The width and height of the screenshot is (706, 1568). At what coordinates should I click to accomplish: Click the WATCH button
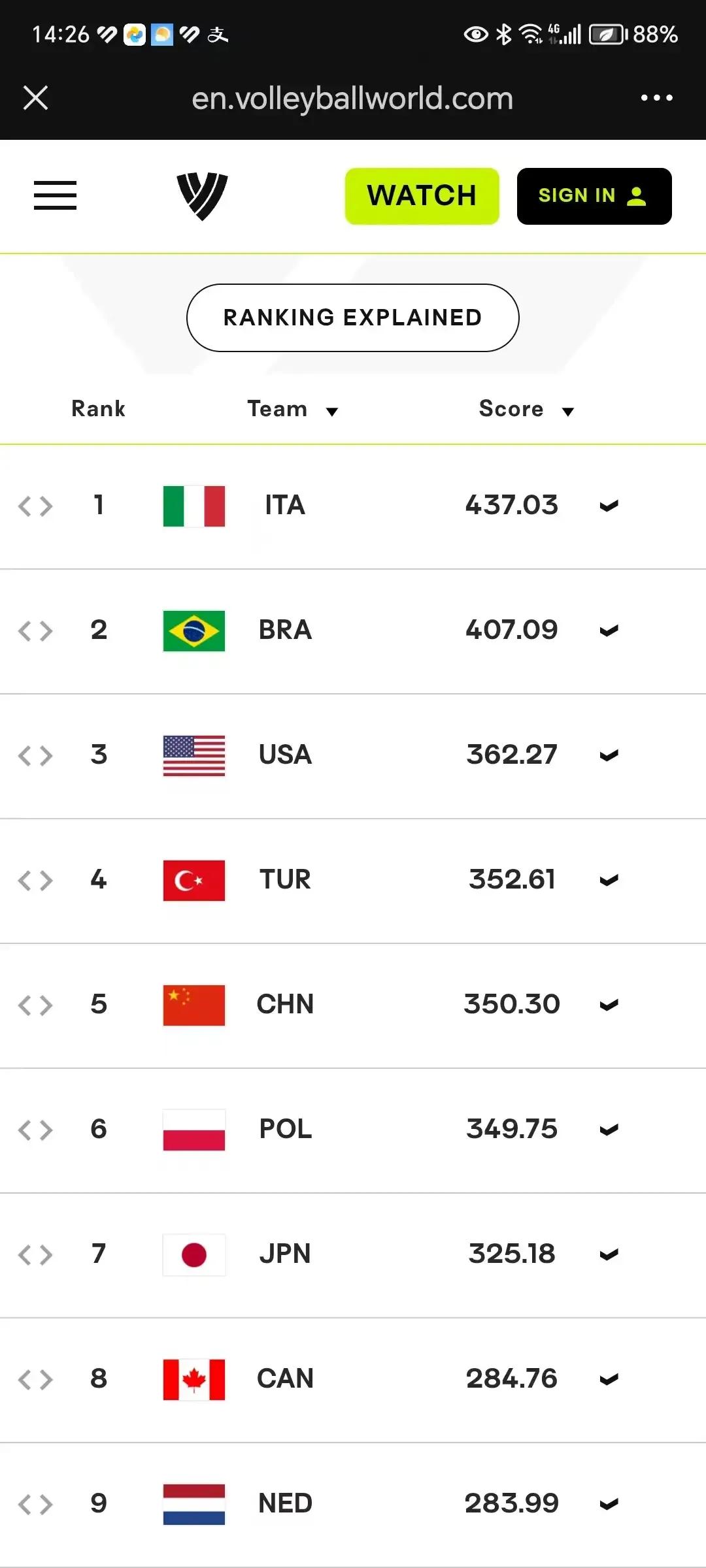click(422, 196)
